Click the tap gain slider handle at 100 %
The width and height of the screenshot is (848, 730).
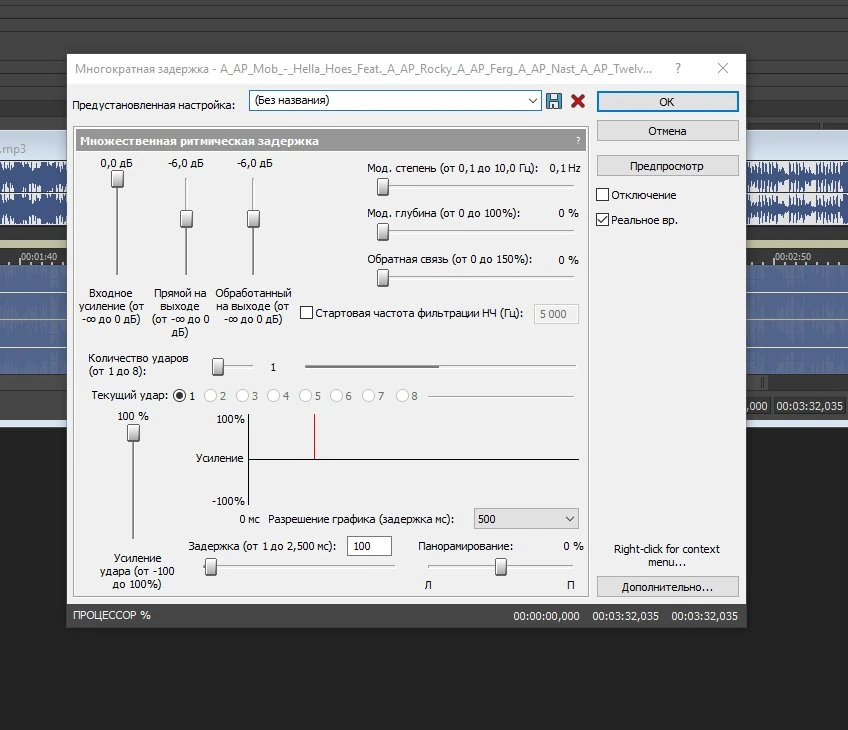[133, 433]
